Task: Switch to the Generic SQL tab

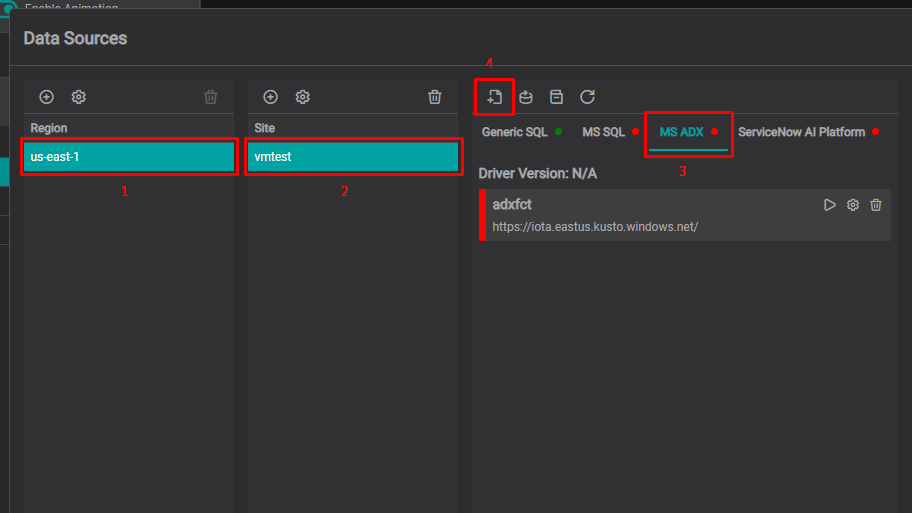Action: [515, 132]
